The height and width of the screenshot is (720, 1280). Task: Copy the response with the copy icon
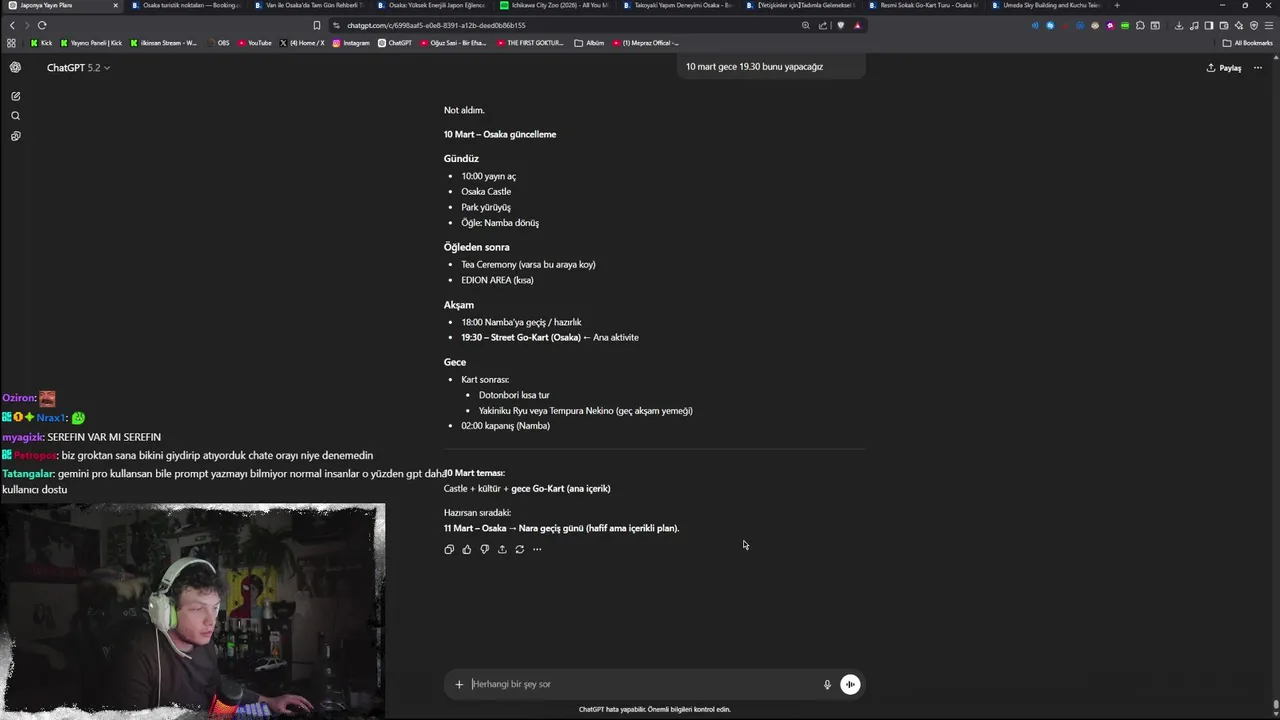coord(449,549)
